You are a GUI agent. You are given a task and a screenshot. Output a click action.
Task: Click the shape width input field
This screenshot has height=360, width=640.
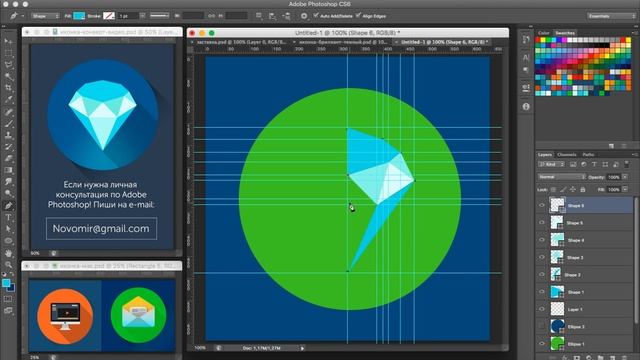tap(193, 16)
